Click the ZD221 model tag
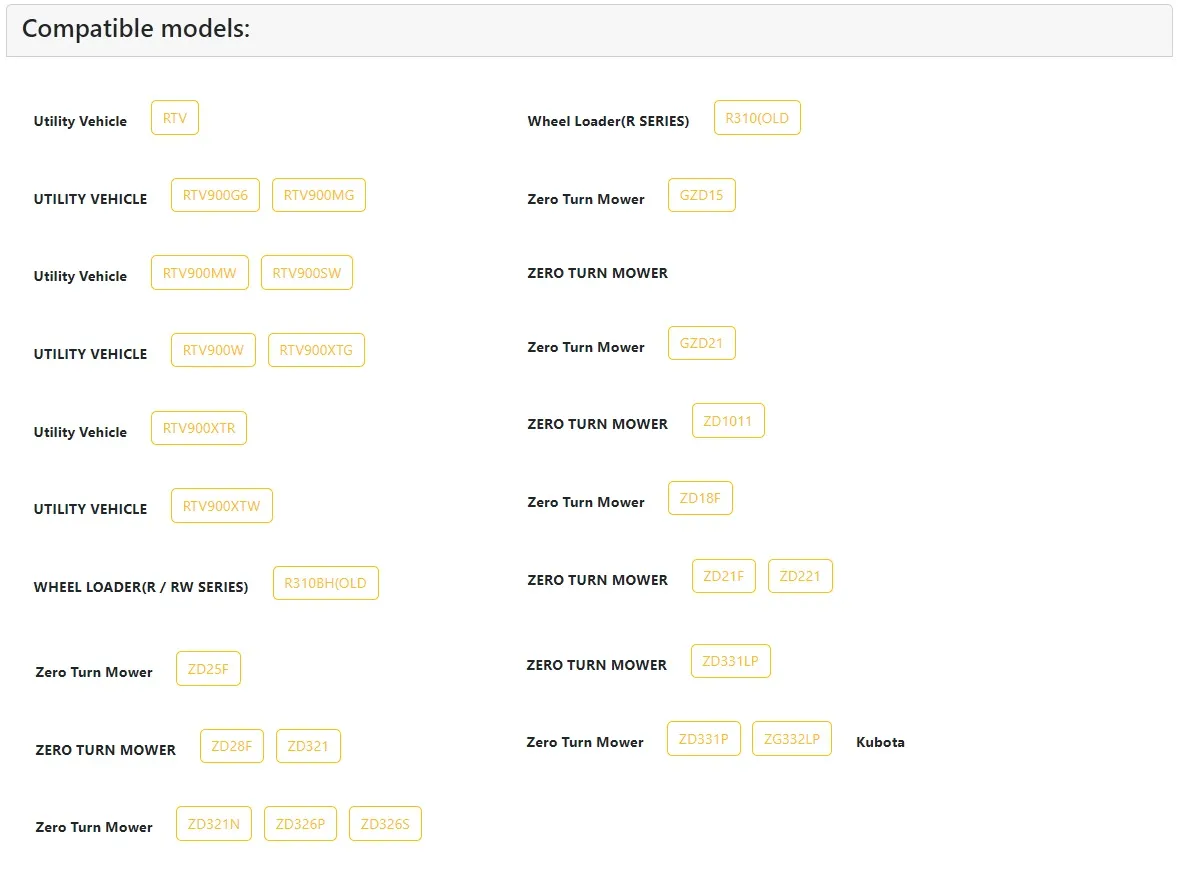This screenshot has width=1179, height=869. [800, 576]
